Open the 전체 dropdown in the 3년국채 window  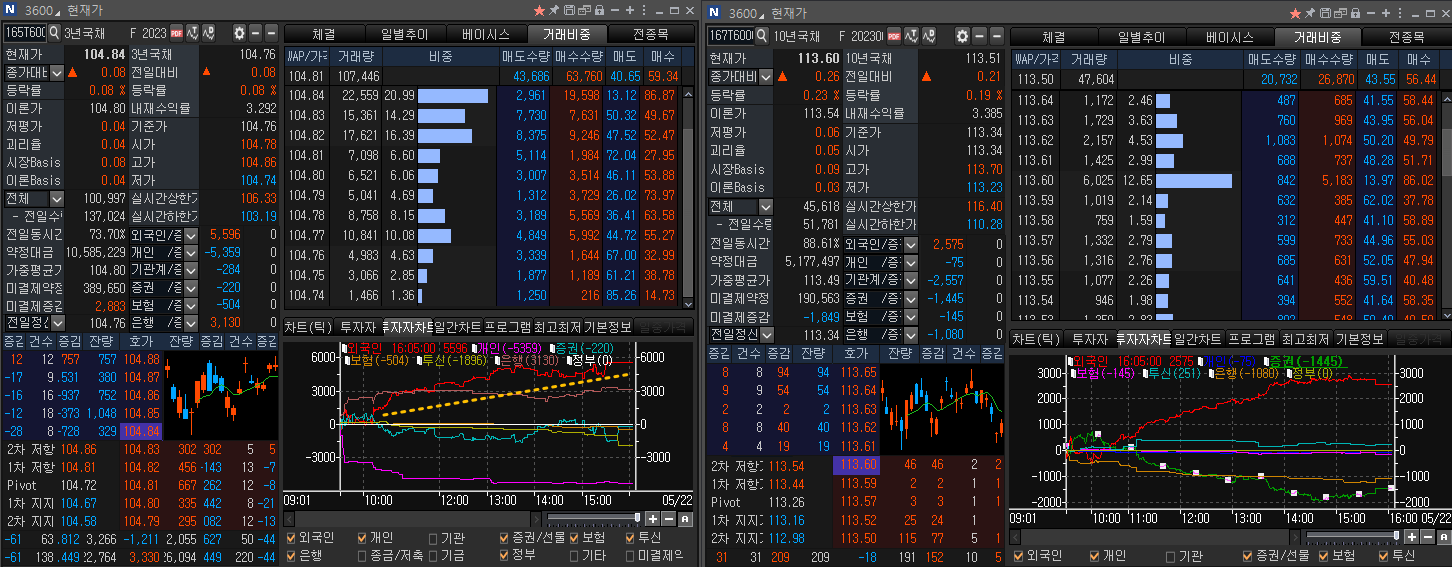pos(57,198)
